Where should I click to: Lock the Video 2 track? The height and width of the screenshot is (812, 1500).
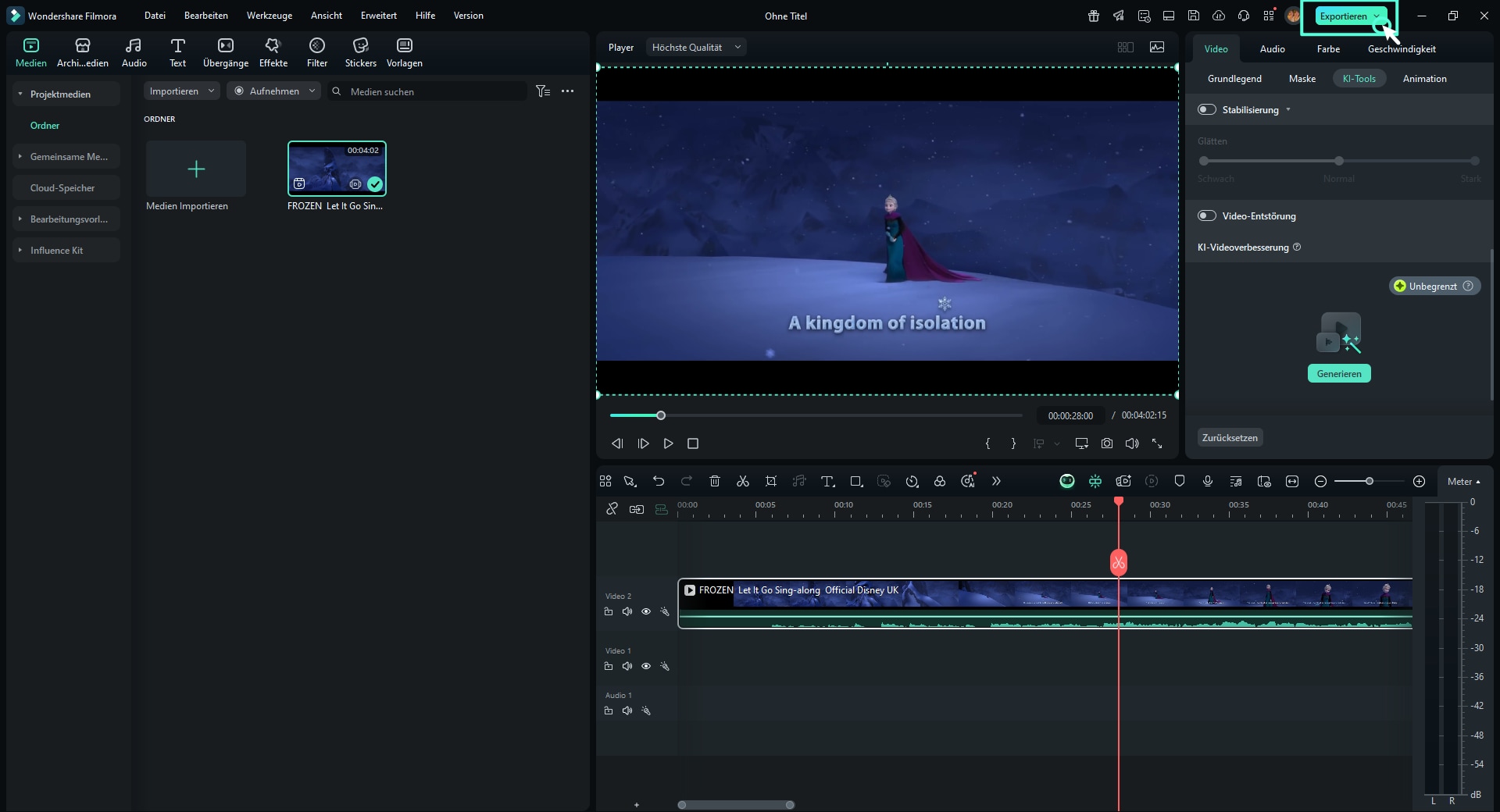click(609, 611)
